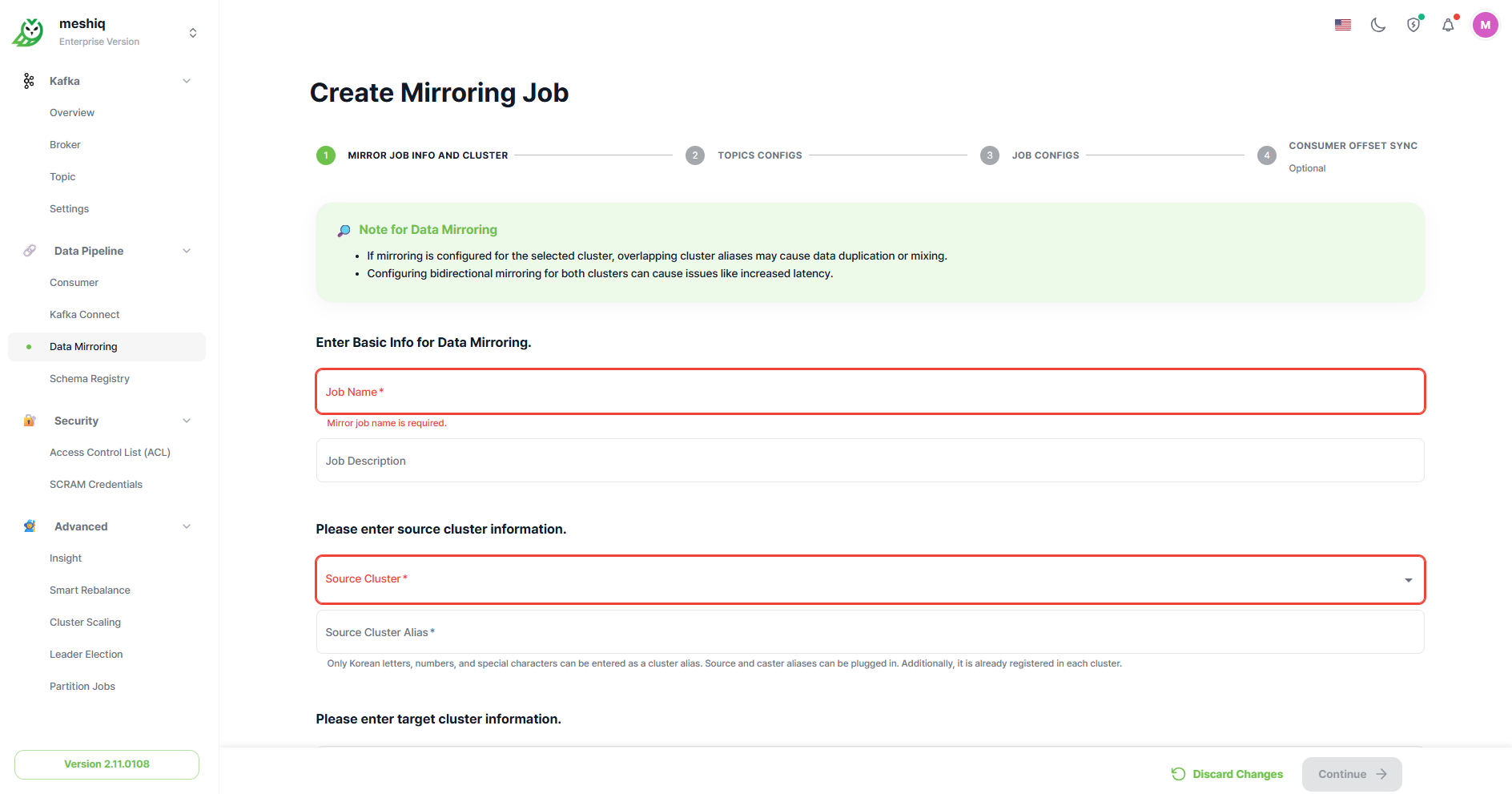This screenshot has height=794, width=1512.
Task: Click the meshiq owl logo
Action: click(x=29, y=32)
